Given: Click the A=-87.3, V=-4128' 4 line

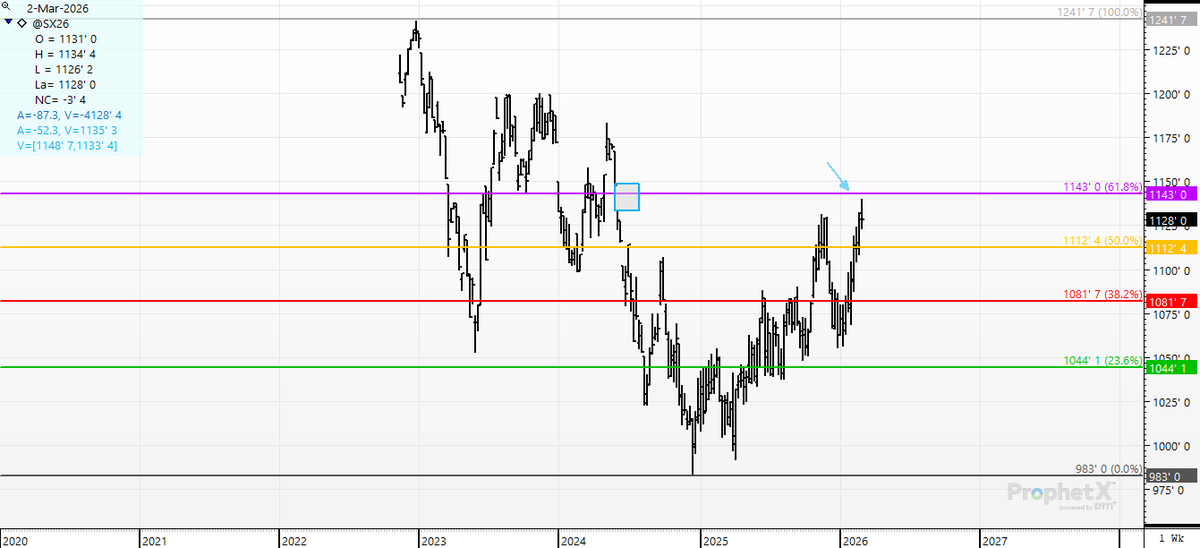Looking at the screenshot, I should click(x=67, y=116).
